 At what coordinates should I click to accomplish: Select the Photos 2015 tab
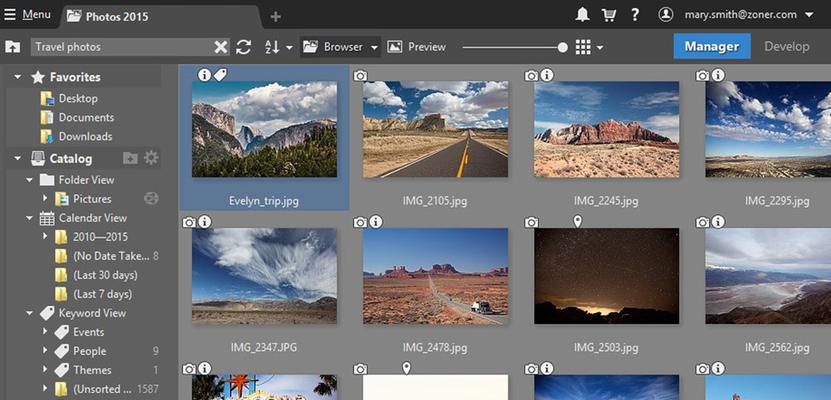[x=162, y=16]
